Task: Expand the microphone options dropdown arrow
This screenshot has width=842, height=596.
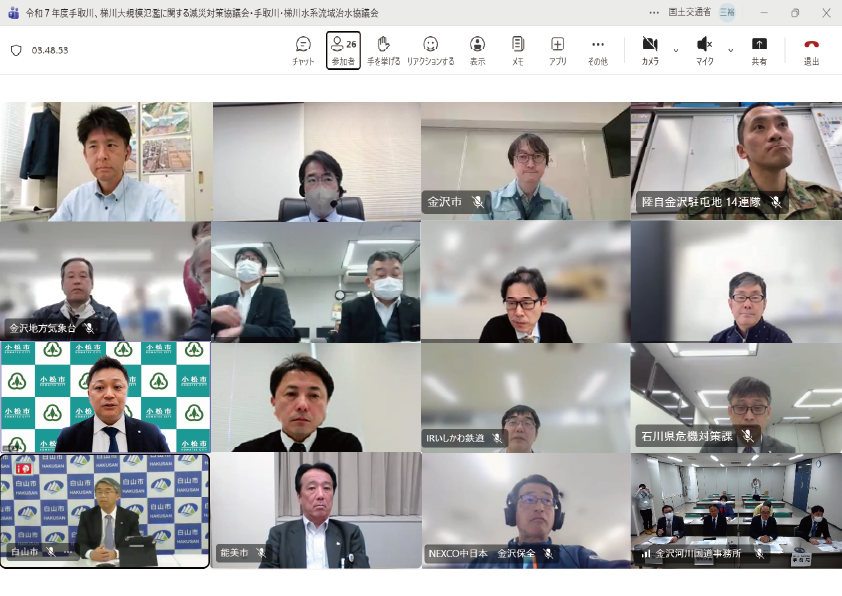Action: click(731, 50)
